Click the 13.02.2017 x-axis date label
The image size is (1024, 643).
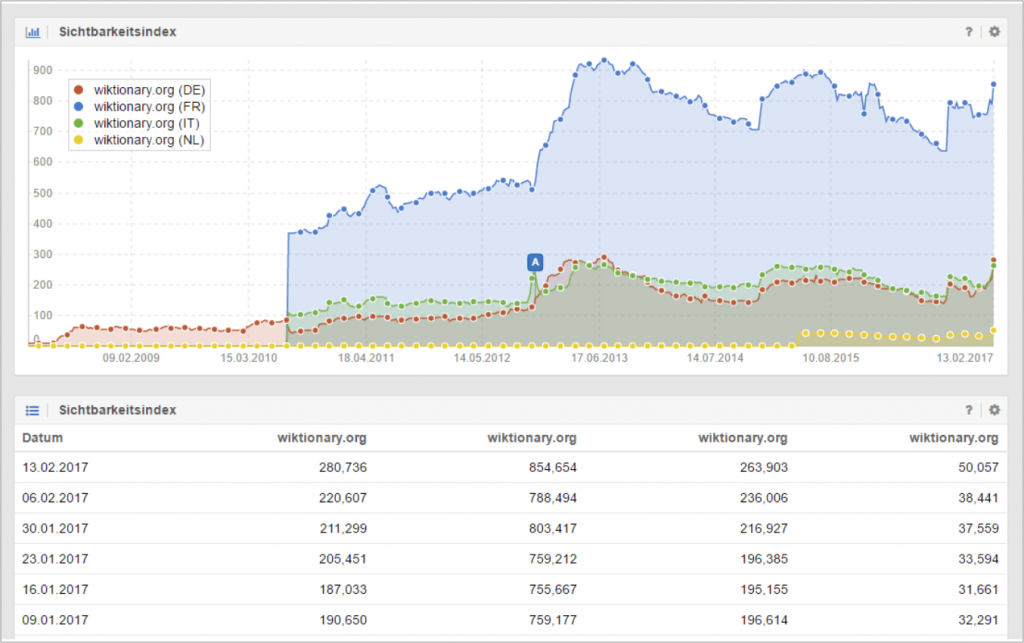point(965,358)
